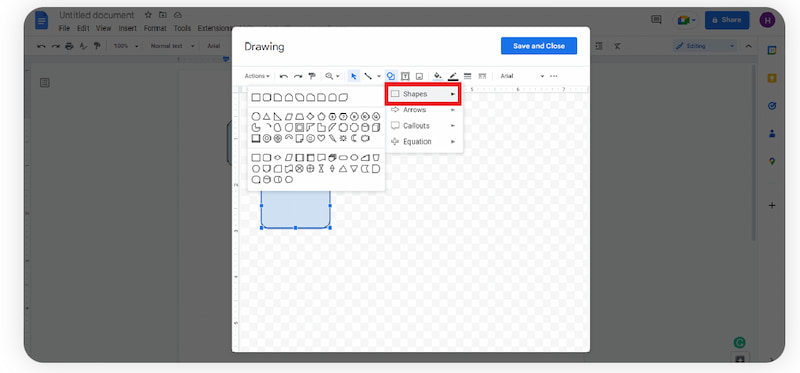Pick the flowchart Or circle with plus
800x373 pixels.
pyautogui.click(x=311, y=168)
